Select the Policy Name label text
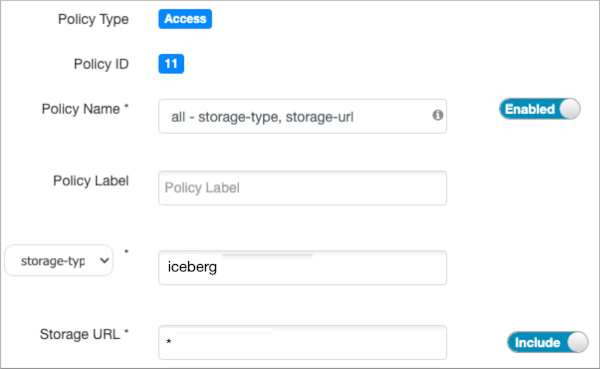Screen dimensions: 600x369 pos(81,109)
